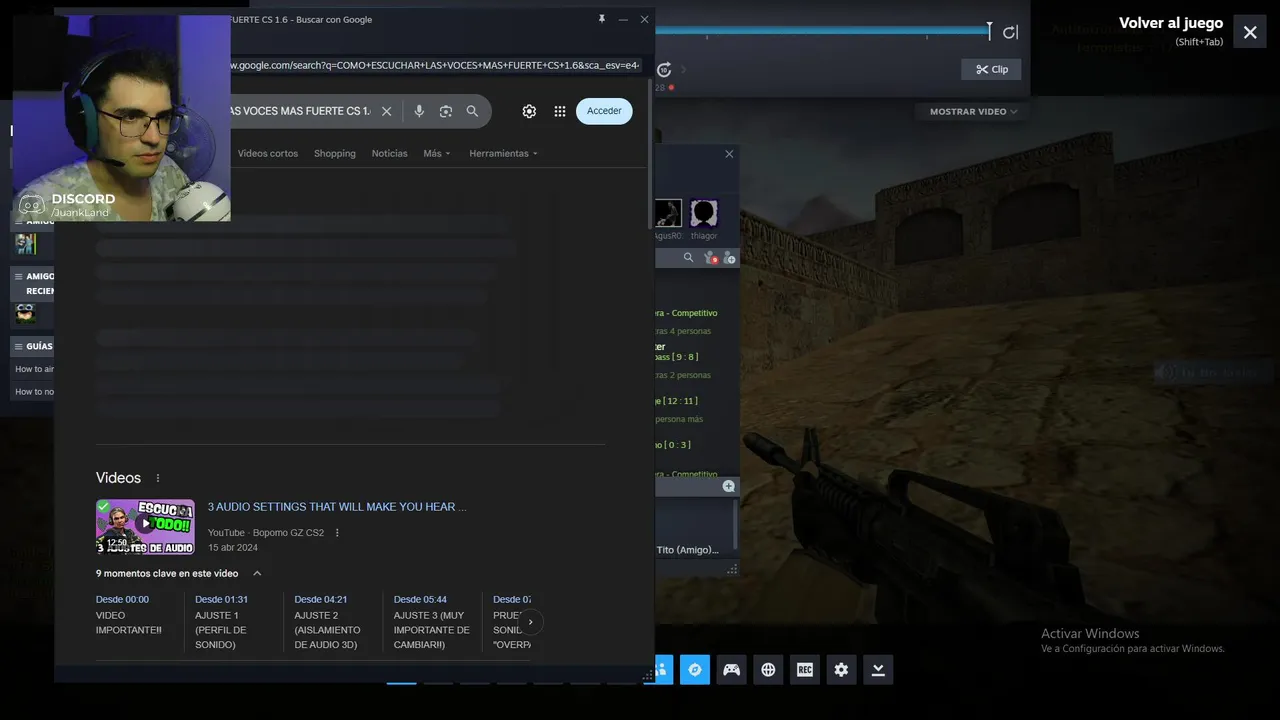Click the Acceder sign-in button
The height and width of the screenshot is (720, 1280).
pyautogui.click(x=604, y=111)
